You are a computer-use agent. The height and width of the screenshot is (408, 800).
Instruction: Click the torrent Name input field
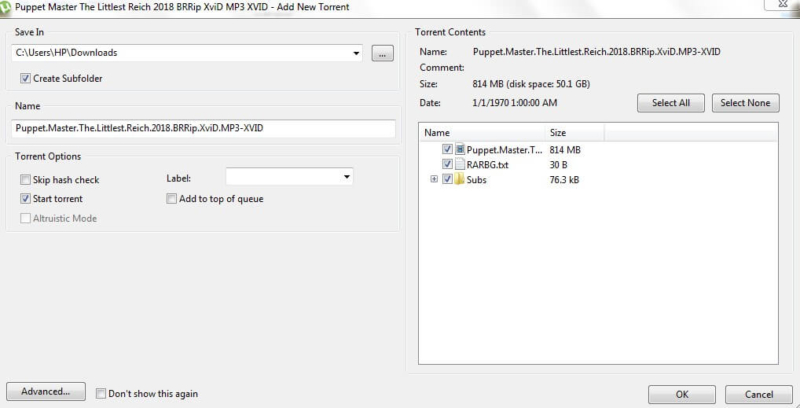pyautogui.click(x=204, y=129)
